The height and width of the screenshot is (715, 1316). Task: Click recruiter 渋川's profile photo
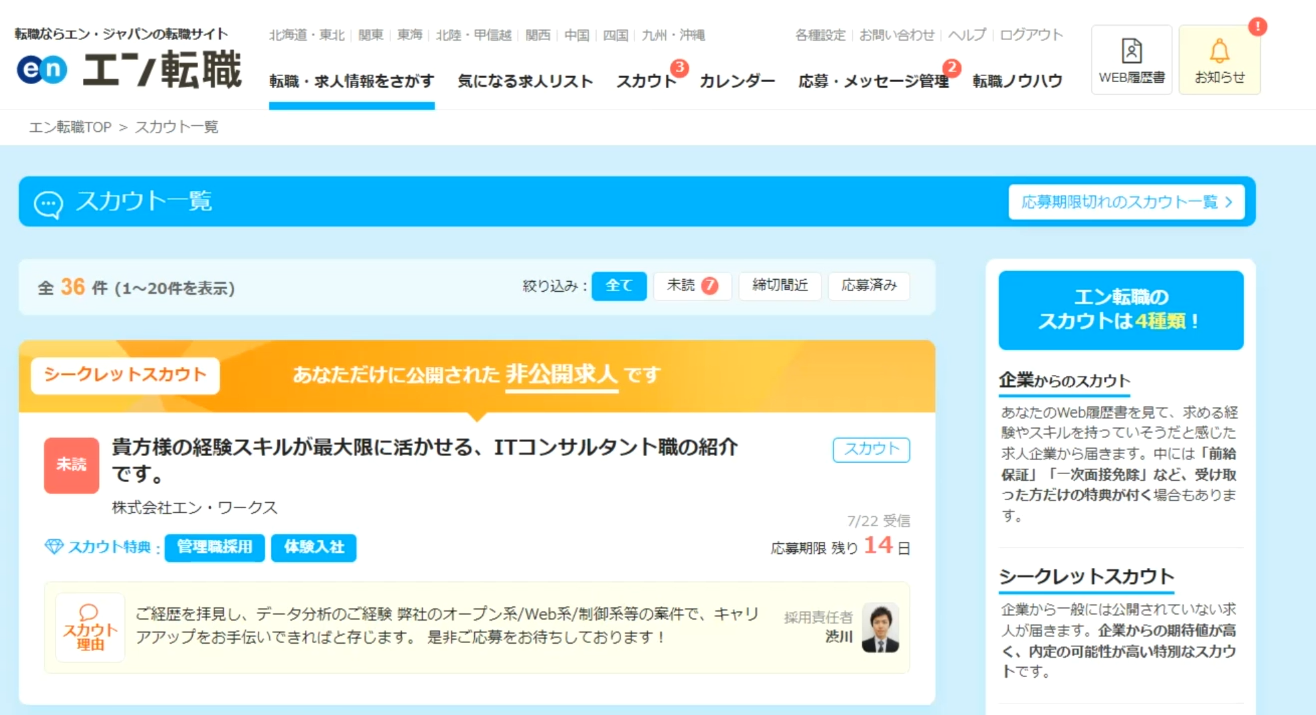pyautogui.click(x=880, y=628)
